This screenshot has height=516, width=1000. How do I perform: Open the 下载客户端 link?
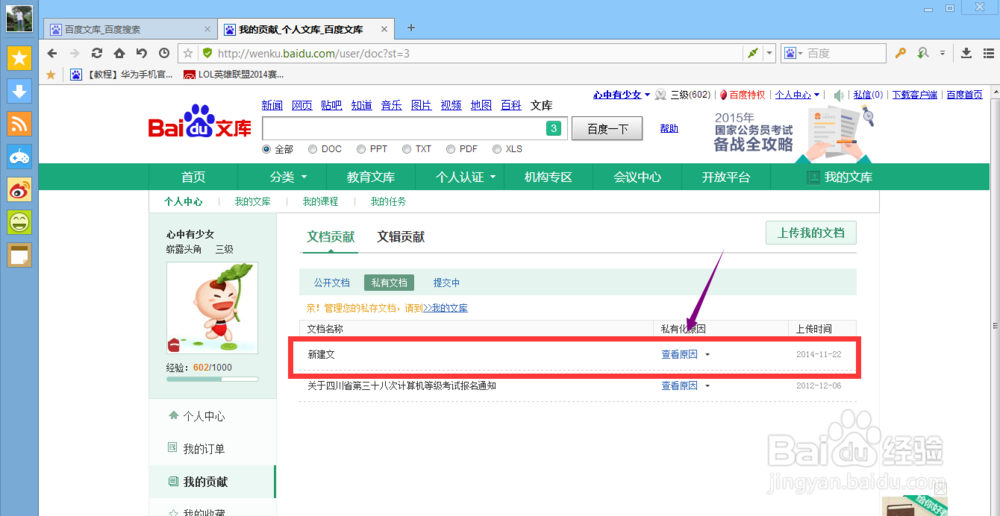pyautogui.click(x=915, y=95)
